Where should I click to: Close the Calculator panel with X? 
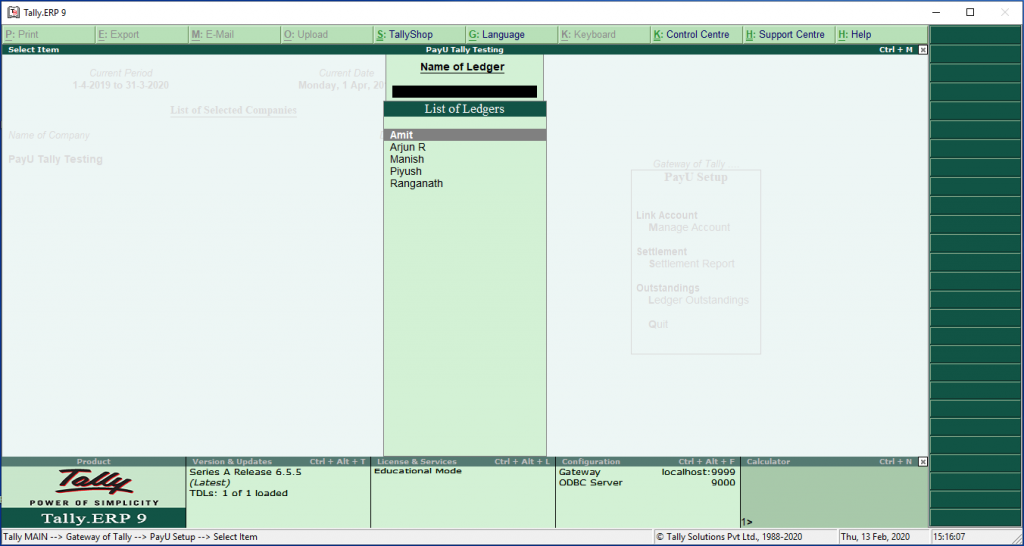[x=923, y=462]
